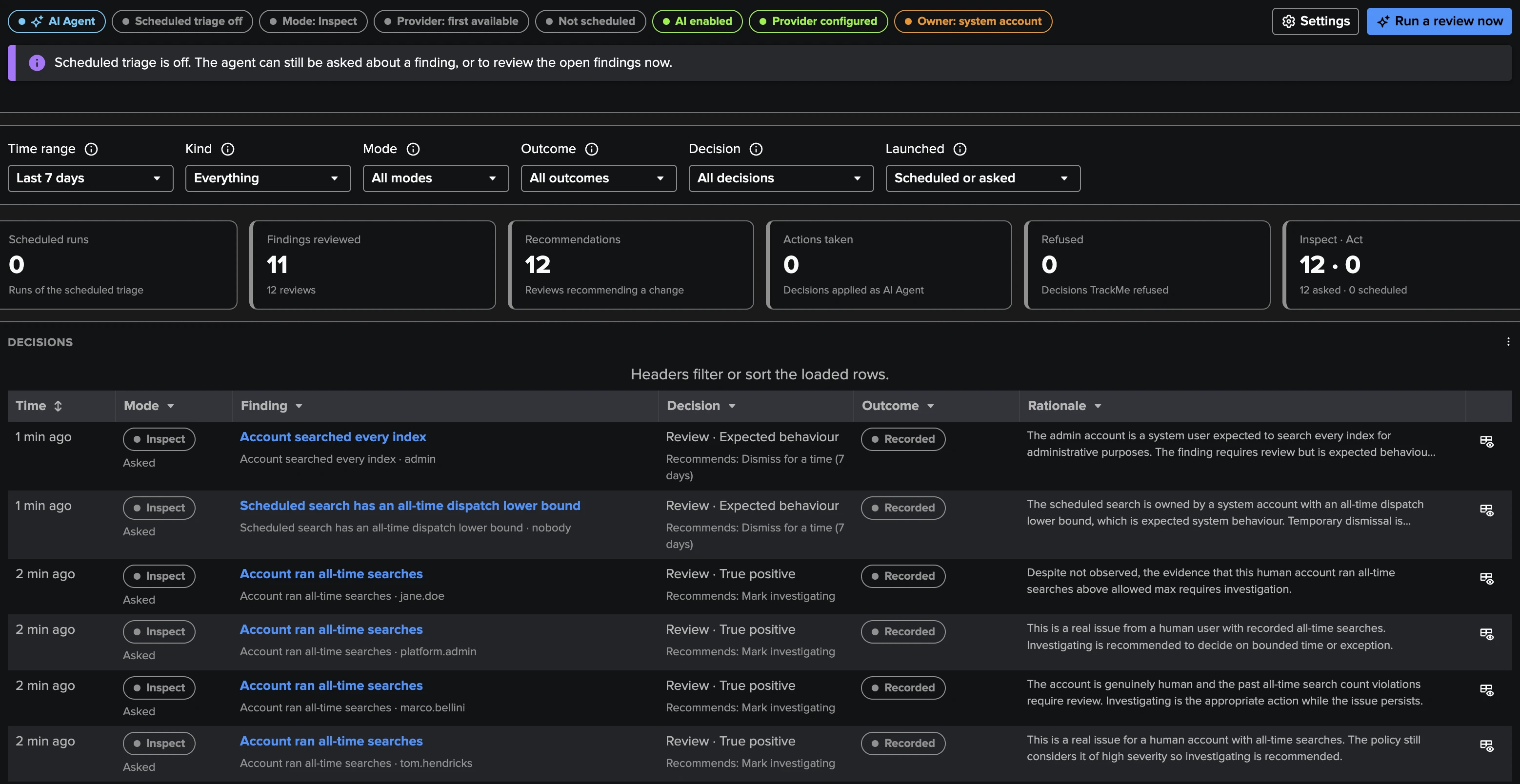Open the Kind dropdown showing Everything
1520x784 pixels.
268,178
